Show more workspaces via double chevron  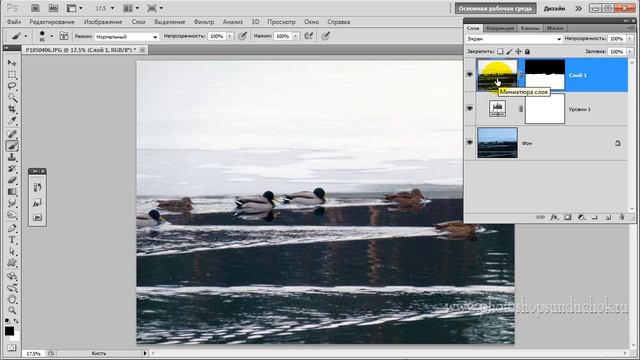coord(578,8)
